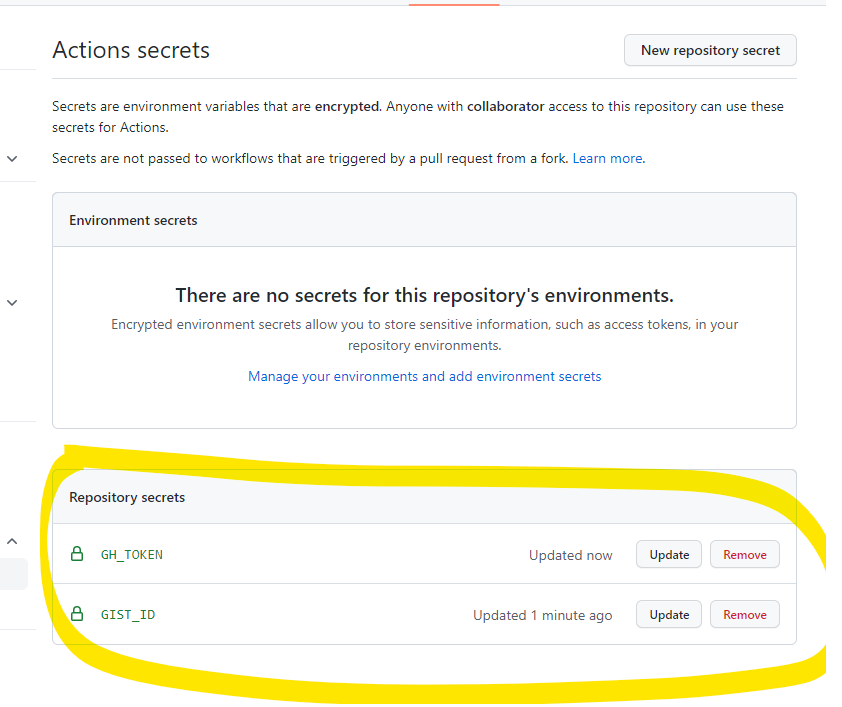Viewport: 842px width, 707px height.
Task: Click the Repository secrets section header
Action: [x=127, y=497]
